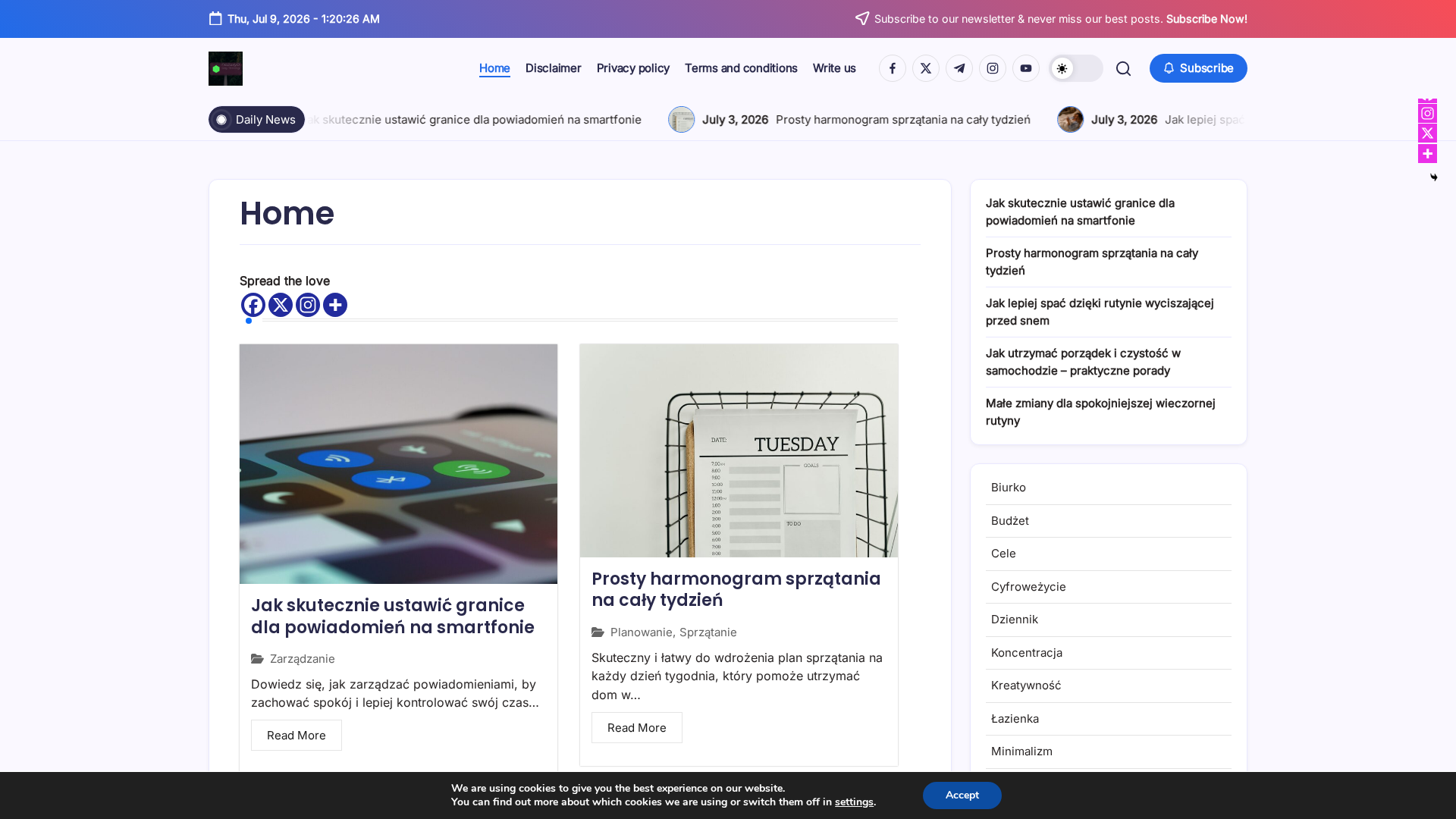This screenshot has height=819, width=1456.
Task: Open the X (Twitter) icon in the header
Action: point(926,68)
